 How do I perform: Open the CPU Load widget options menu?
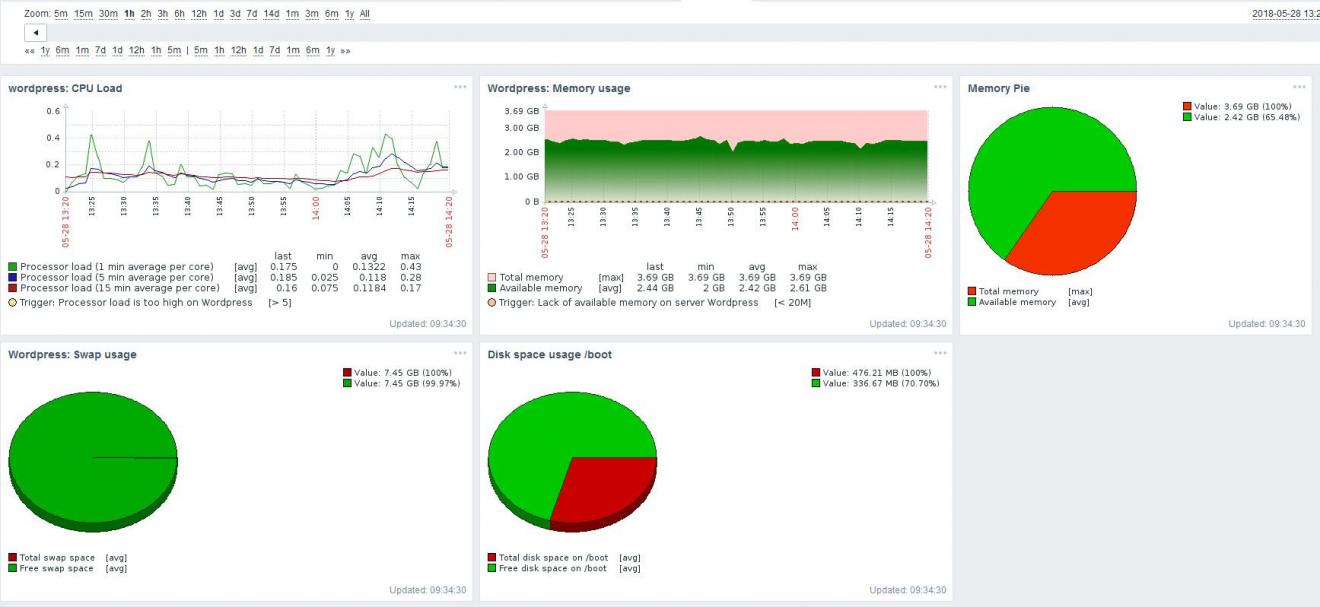(460, 87)
